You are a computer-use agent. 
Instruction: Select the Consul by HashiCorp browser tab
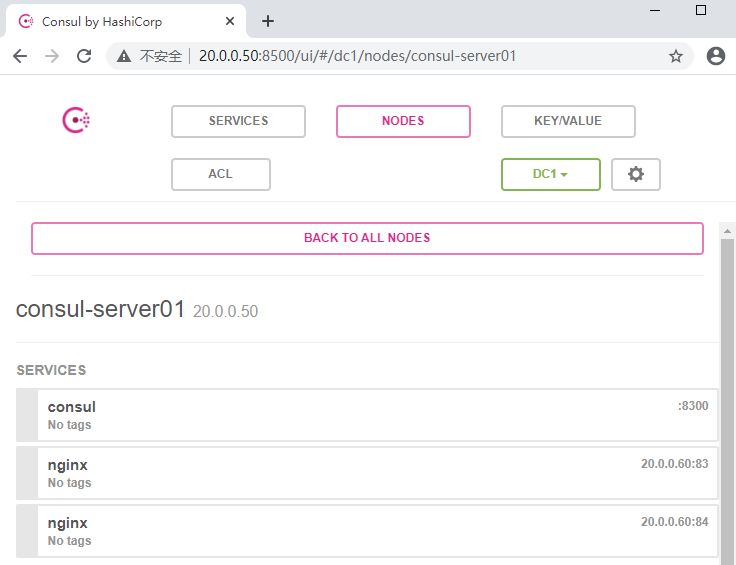point(125,21)
